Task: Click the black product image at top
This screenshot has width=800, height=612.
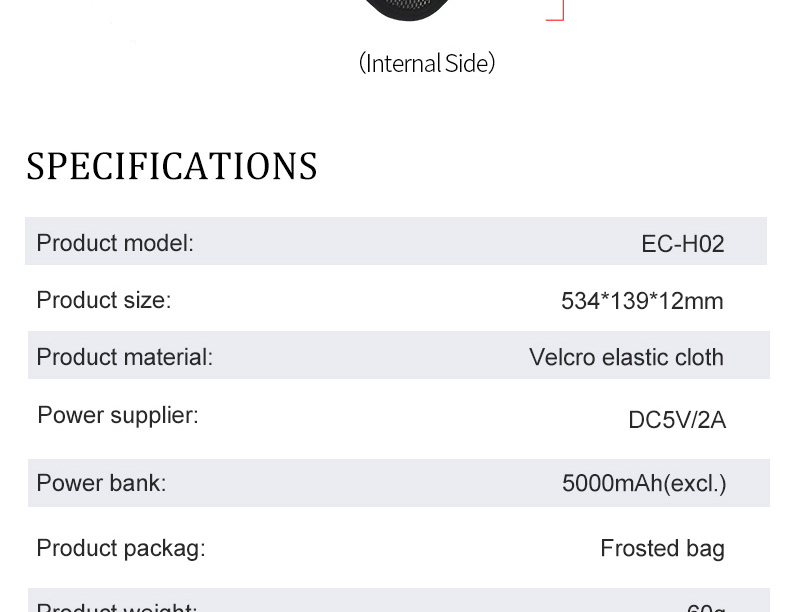Action: coord(408,10)
